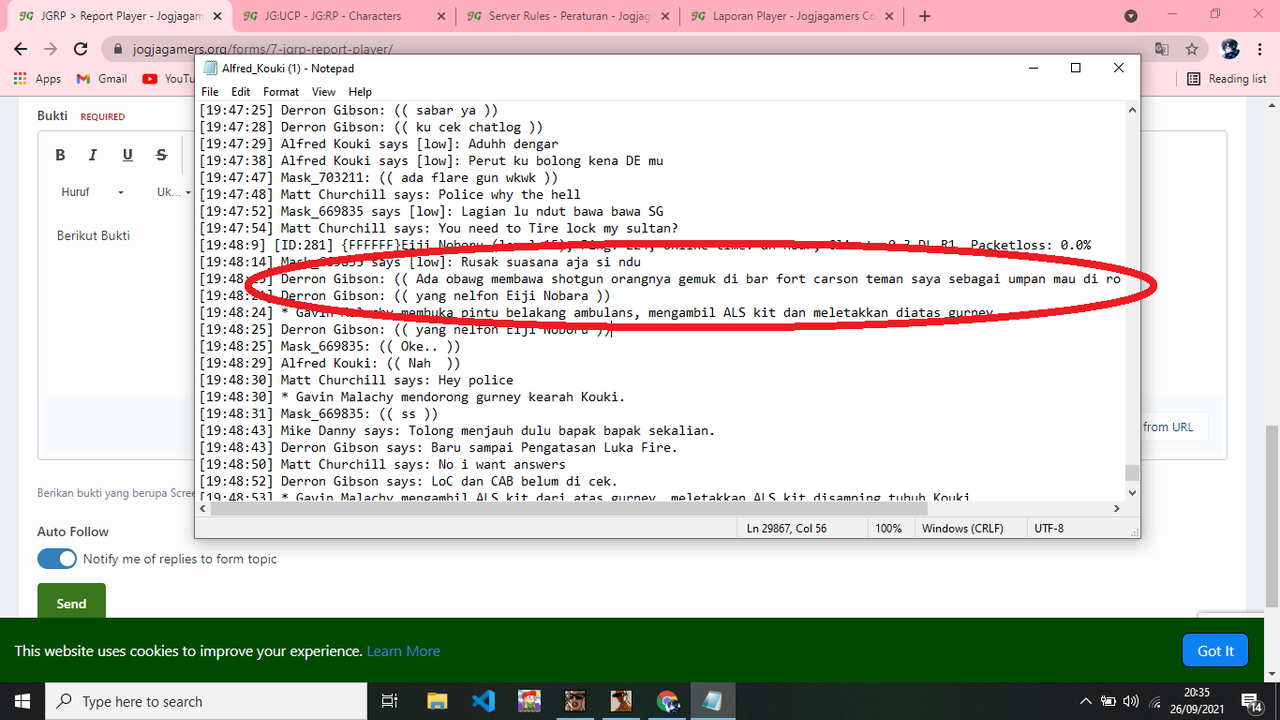Click Notepad vertical scrollbar up arrow
The width and height of the screenshot is (1280, 720).
pos(1132,111)
